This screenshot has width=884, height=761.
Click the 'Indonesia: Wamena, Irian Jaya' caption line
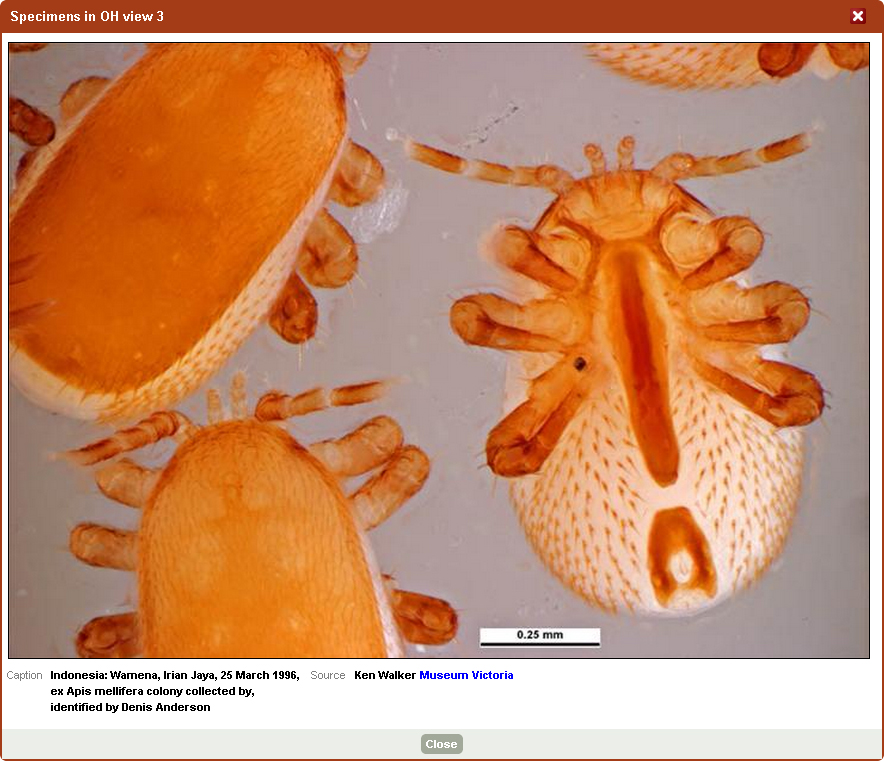click(x=174, y=675)
